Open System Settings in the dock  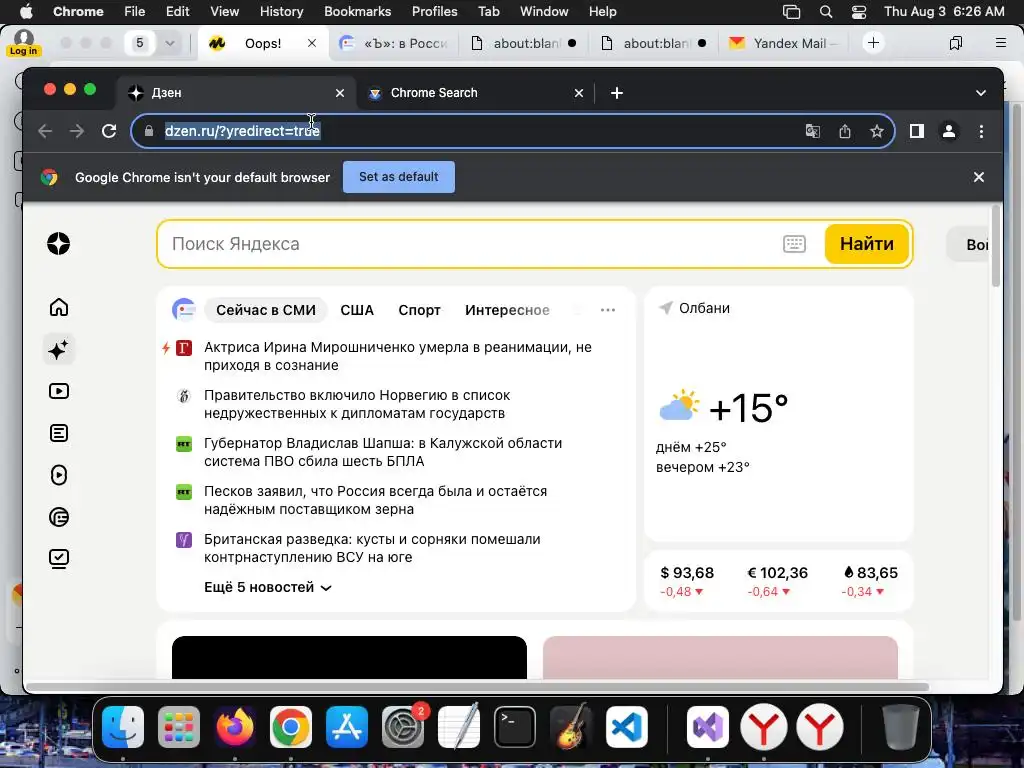tap(403, 727)
